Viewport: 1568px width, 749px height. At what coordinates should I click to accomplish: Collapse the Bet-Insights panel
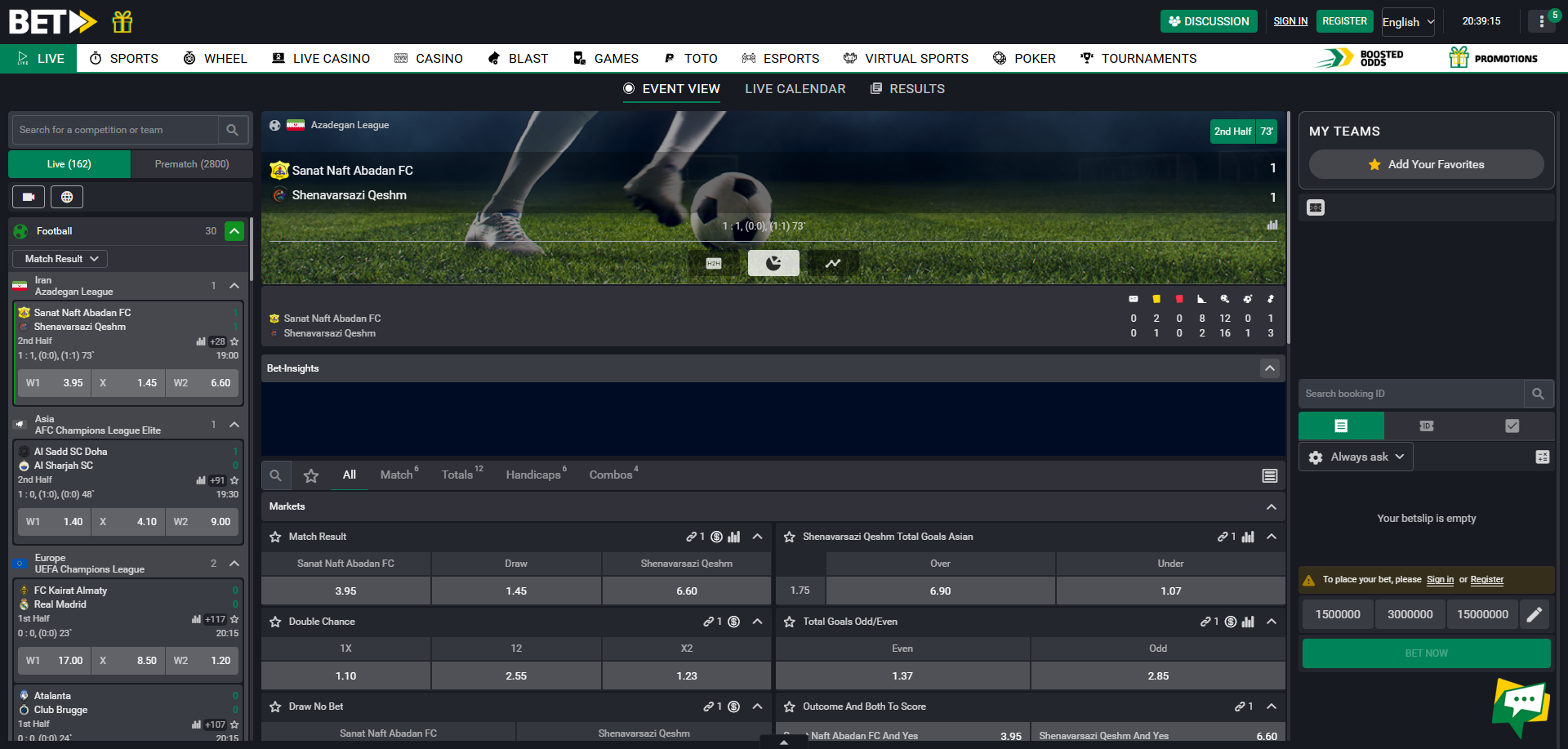pyautogui.click(x=1270, y=368)
